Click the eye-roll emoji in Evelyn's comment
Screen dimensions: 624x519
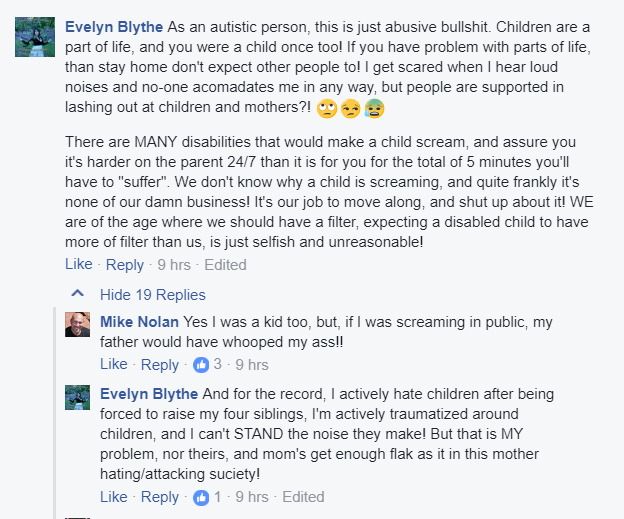click(x=327, y=109)
